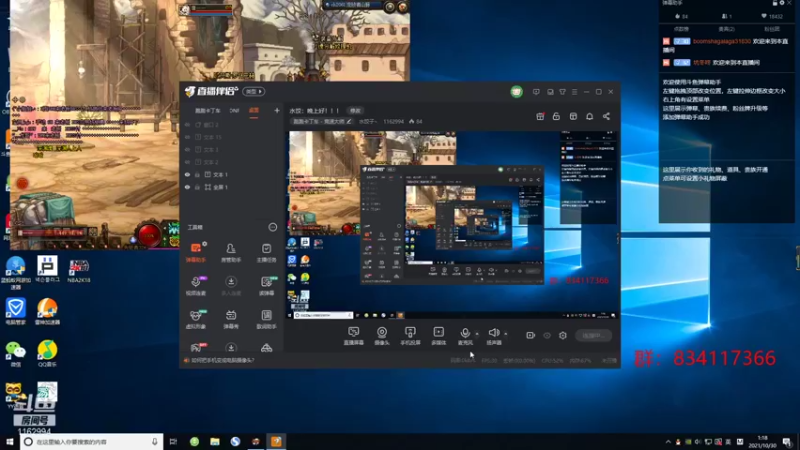The width and height of the screenshot is (800, 450).
Task: Open the 弹幕助手 danmaku helper tool
Action: [195, 252]
